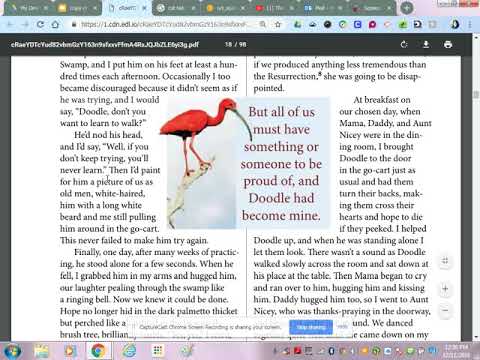480x360 pixels.
Task: Select the active PDF tab
Action: (127, 8)
